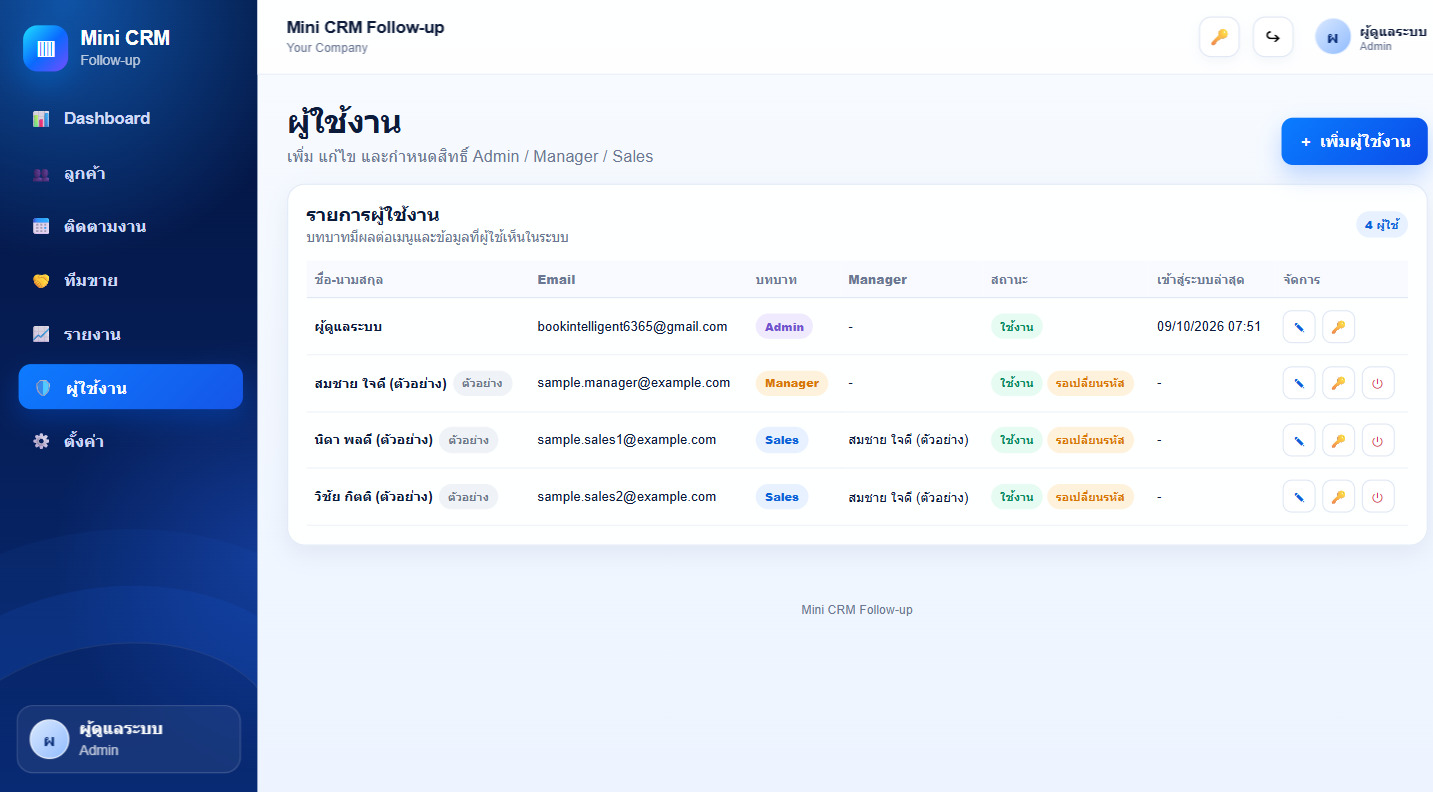
Task: Click the email sample.manager@example.com
Action: coord(634,383)
